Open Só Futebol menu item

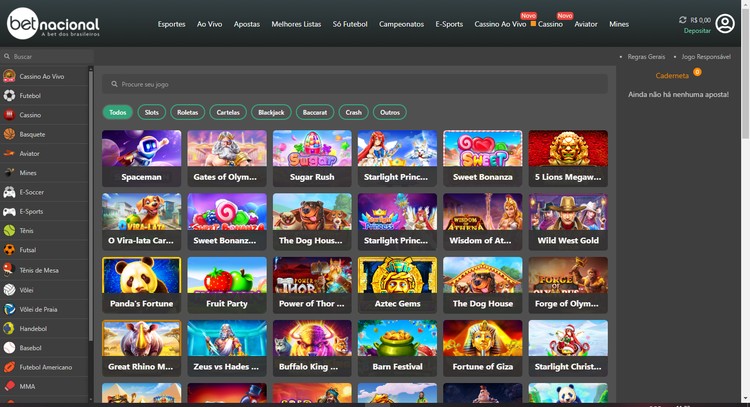click(x=350, y=24)
